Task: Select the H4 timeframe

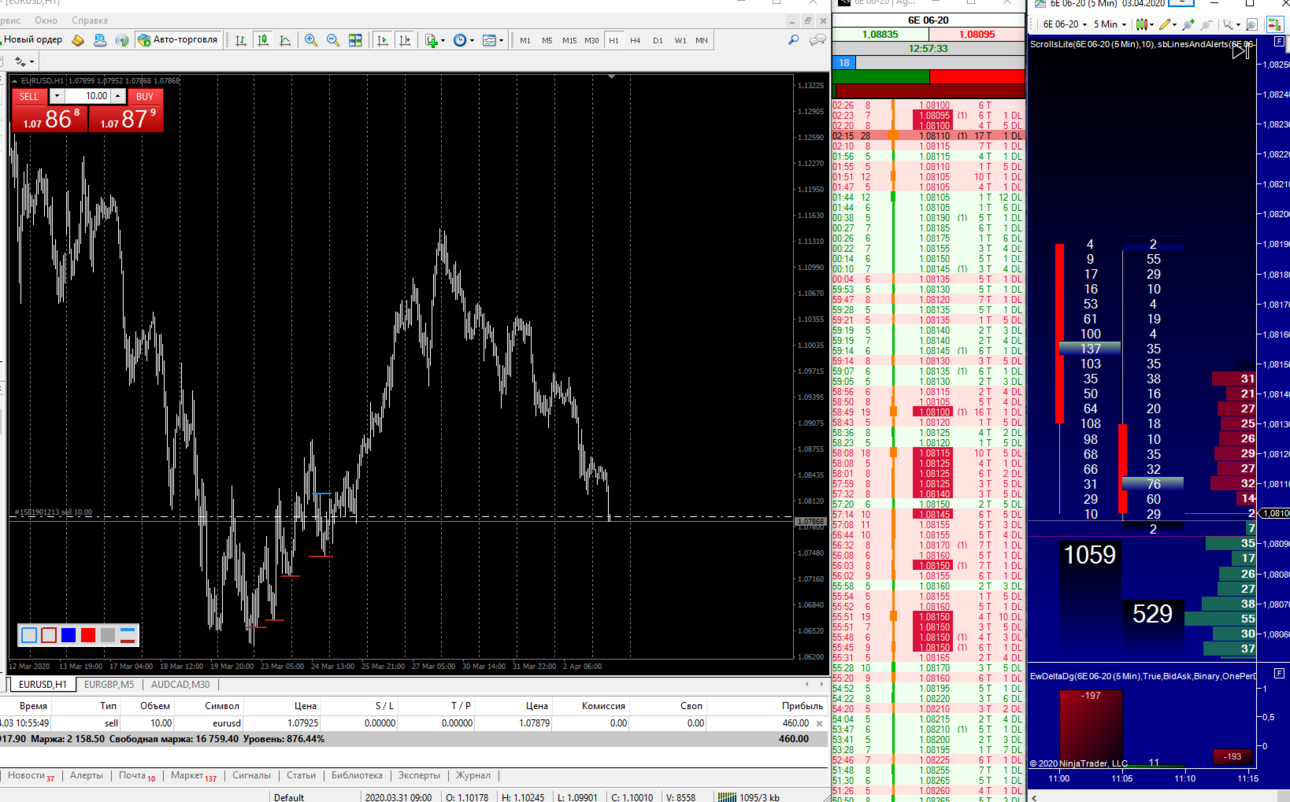Action: [x=635, y=40]
